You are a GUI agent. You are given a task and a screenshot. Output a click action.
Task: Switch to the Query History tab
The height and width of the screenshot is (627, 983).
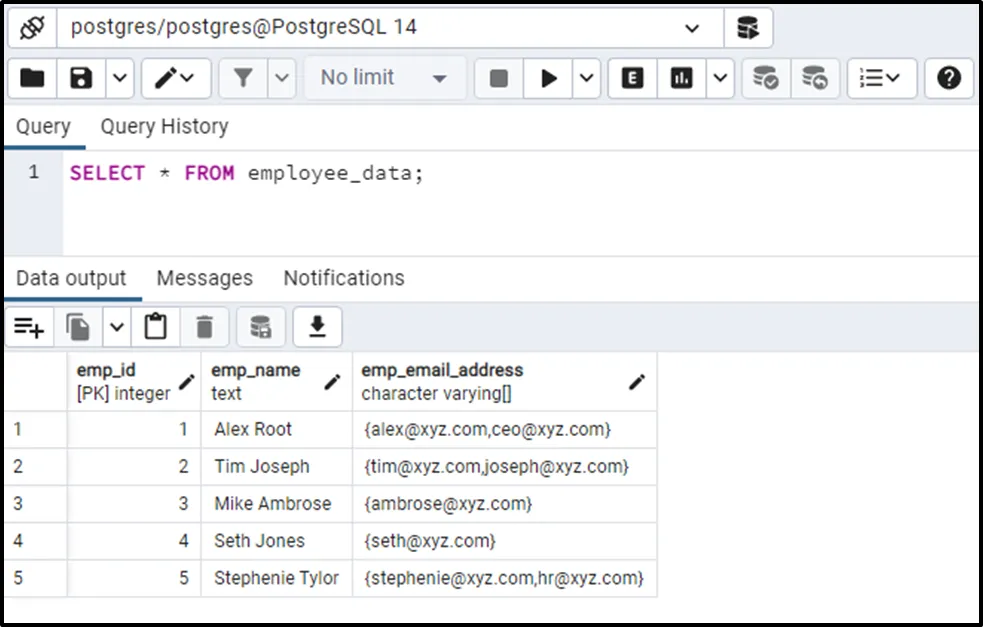coord(164,127)
